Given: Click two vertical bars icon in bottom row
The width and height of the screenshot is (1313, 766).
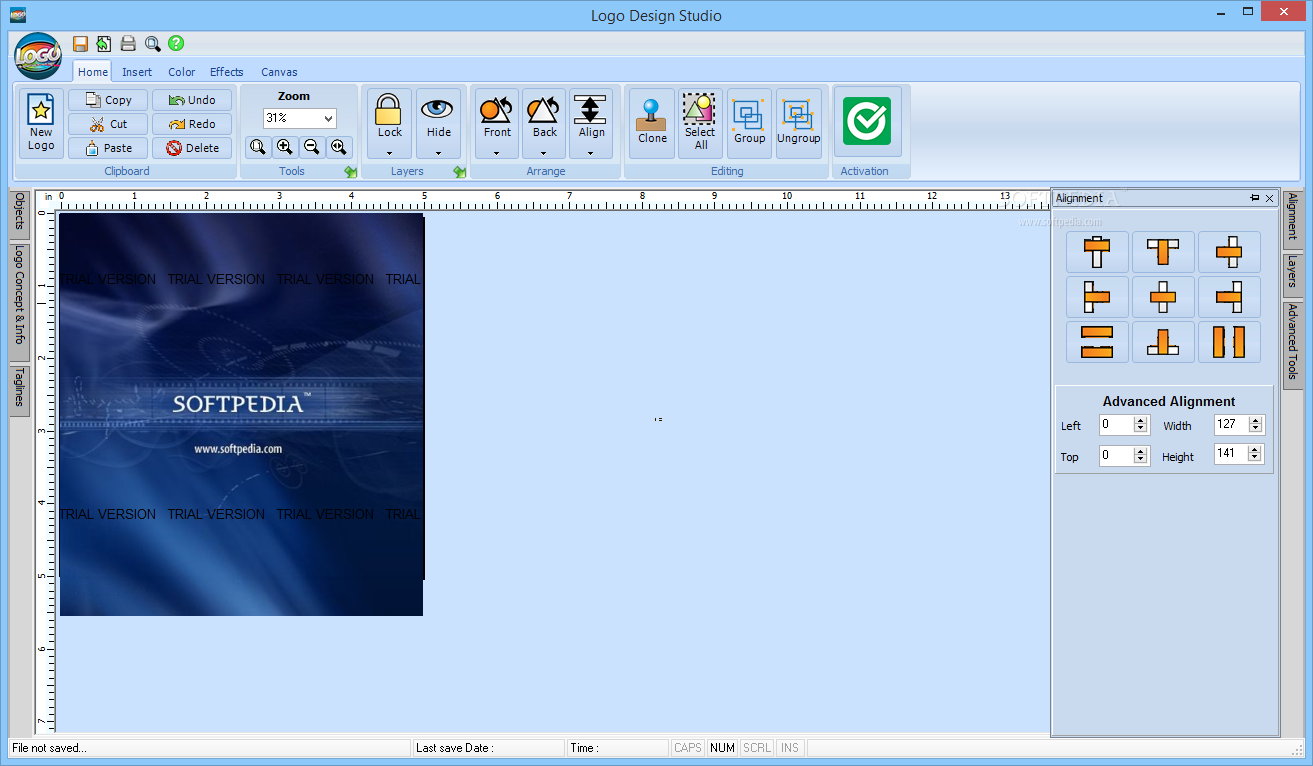Looking at the screenshot, I should (x=1229, y=342).
